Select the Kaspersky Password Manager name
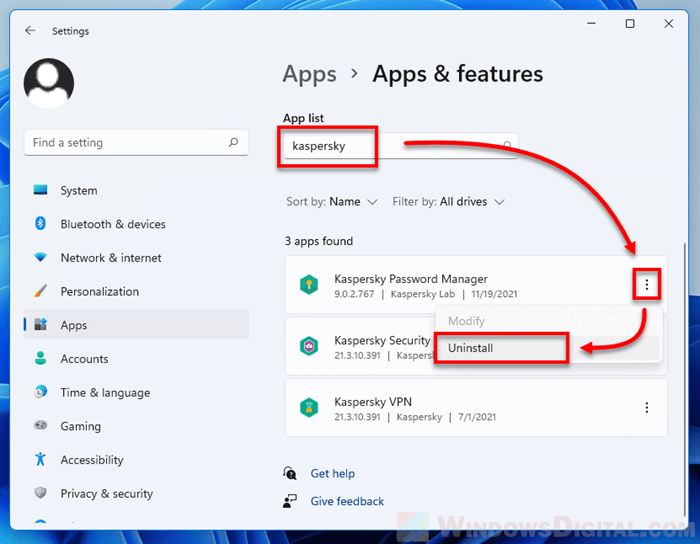 (411, 279)
